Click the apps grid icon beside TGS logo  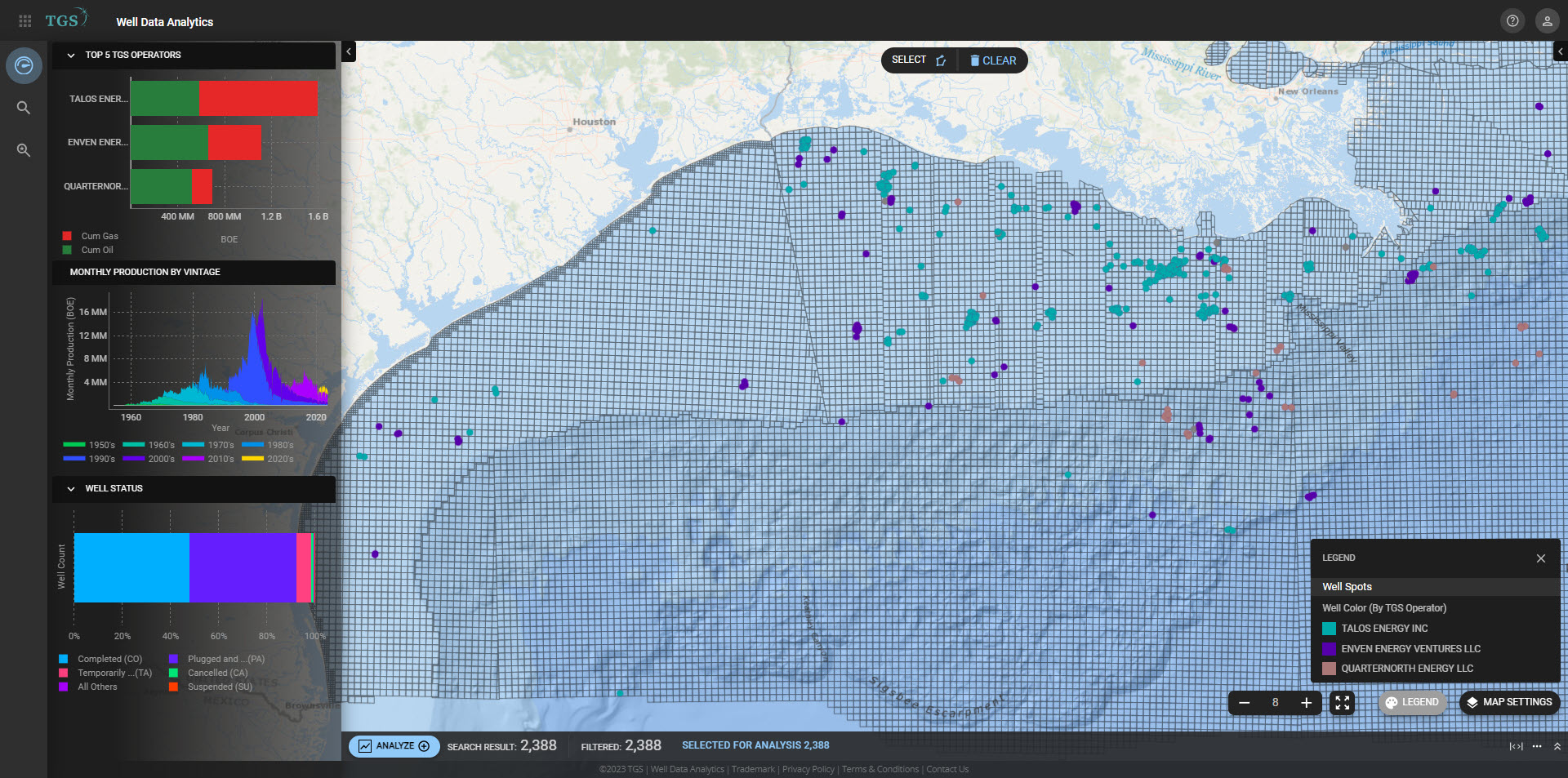point(24,20)
